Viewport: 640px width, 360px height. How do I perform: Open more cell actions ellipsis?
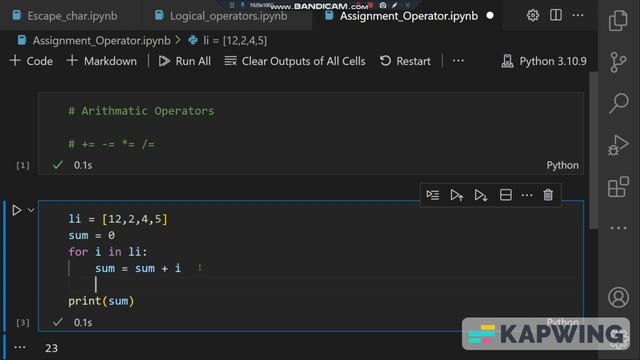point(527,195)
